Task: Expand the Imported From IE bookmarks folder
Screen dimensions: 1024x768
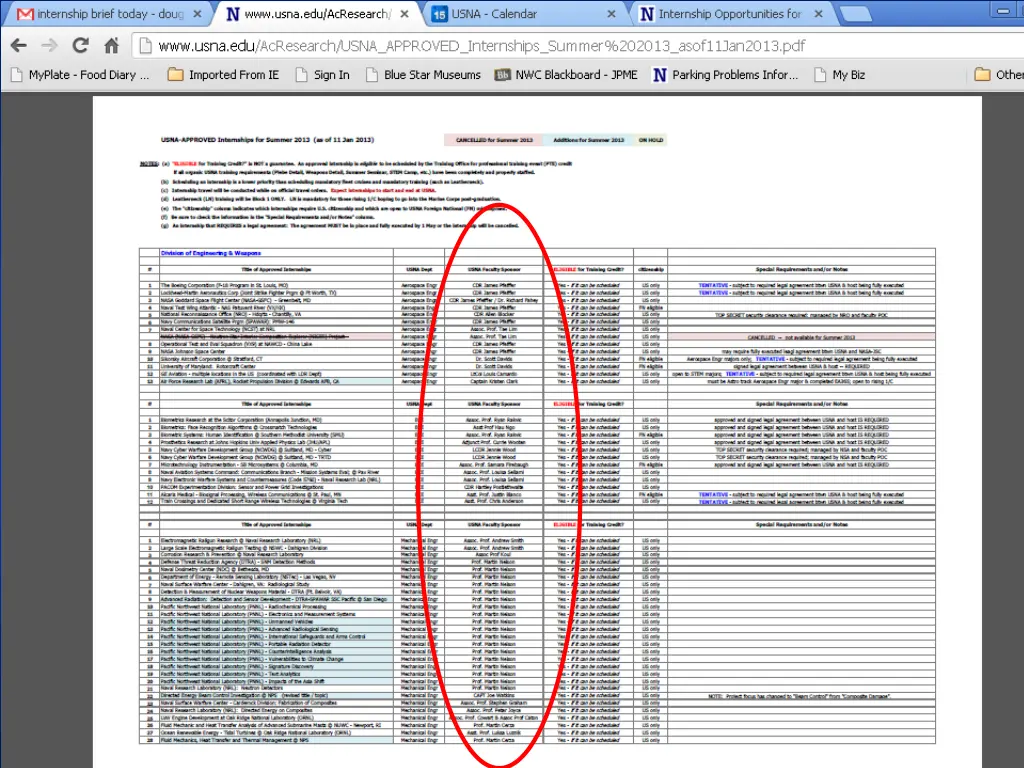Action: pyautogui.click(x=223, y=74)
